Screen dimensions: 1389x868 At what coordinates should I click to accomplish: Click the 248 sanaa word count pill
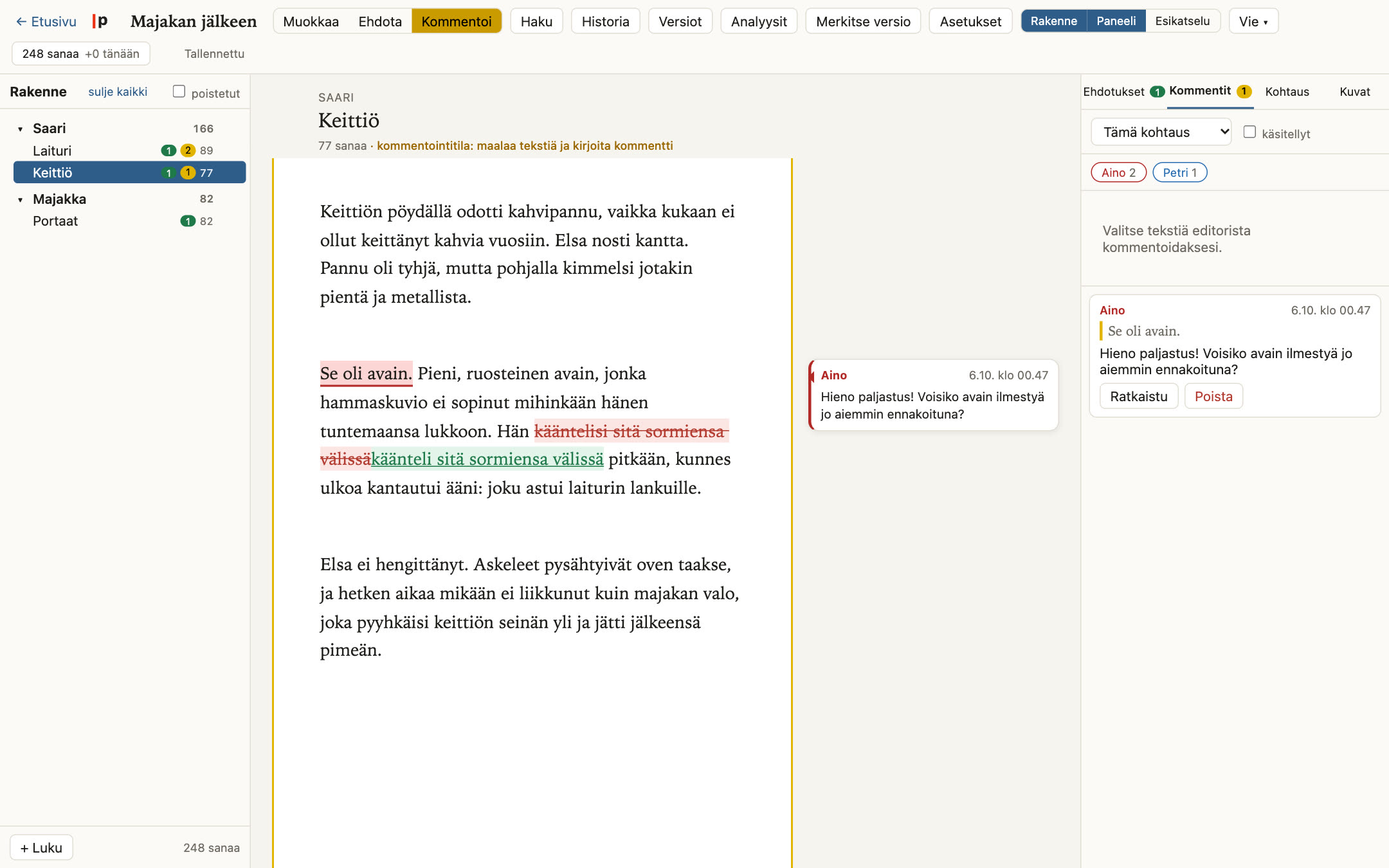(x=80, y=54)
